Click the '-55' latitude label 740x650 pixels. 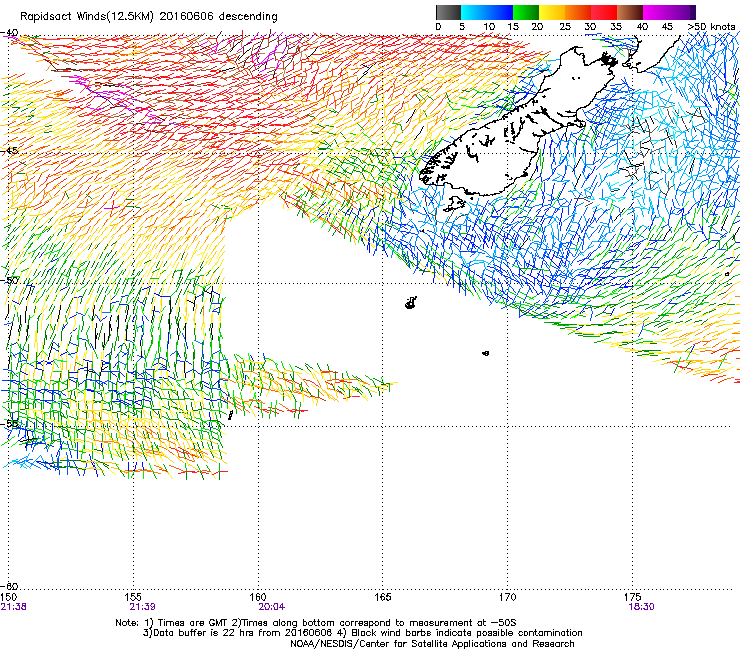click(9, 423)
